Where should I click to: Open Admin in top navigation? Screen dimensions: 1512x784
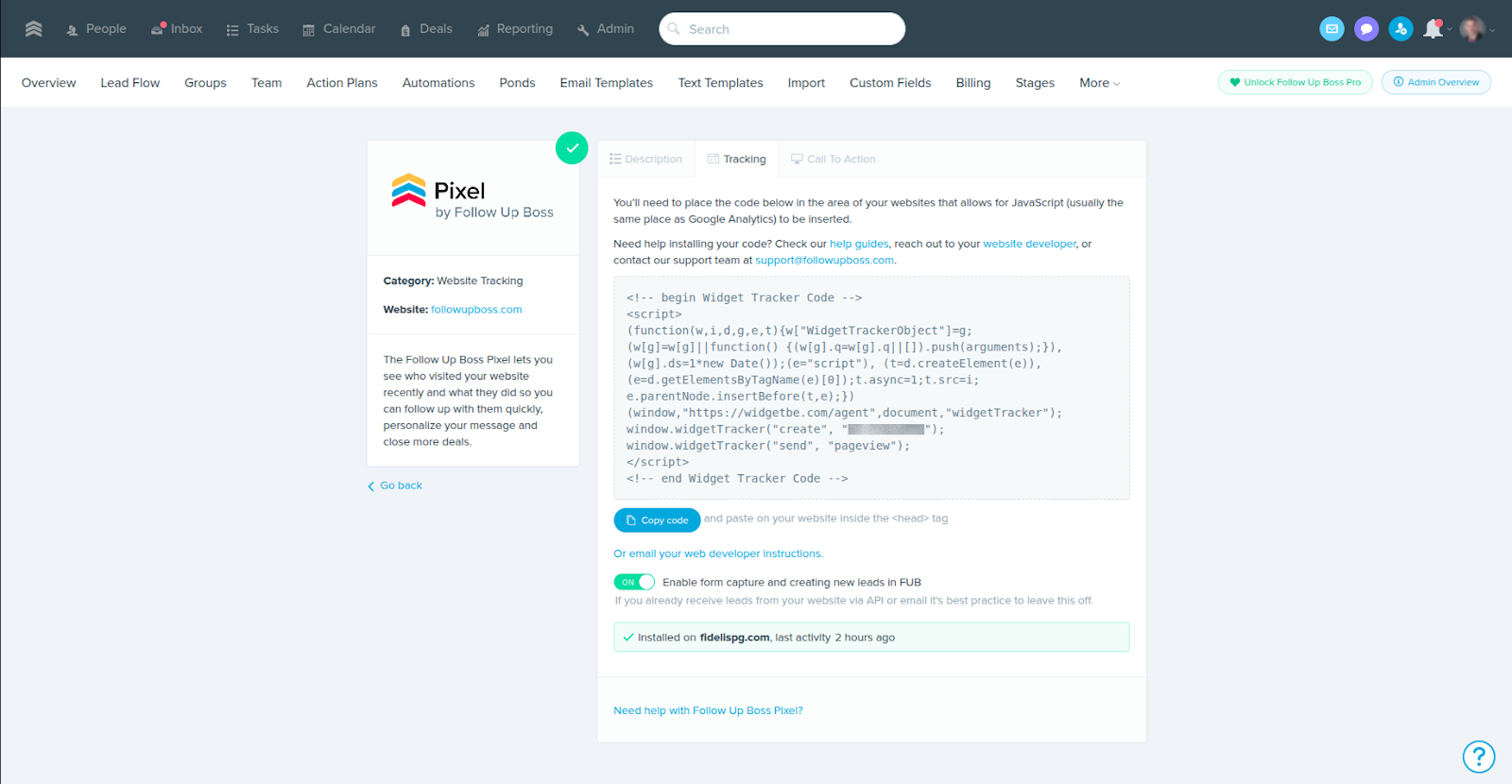(x=606, y=29)
